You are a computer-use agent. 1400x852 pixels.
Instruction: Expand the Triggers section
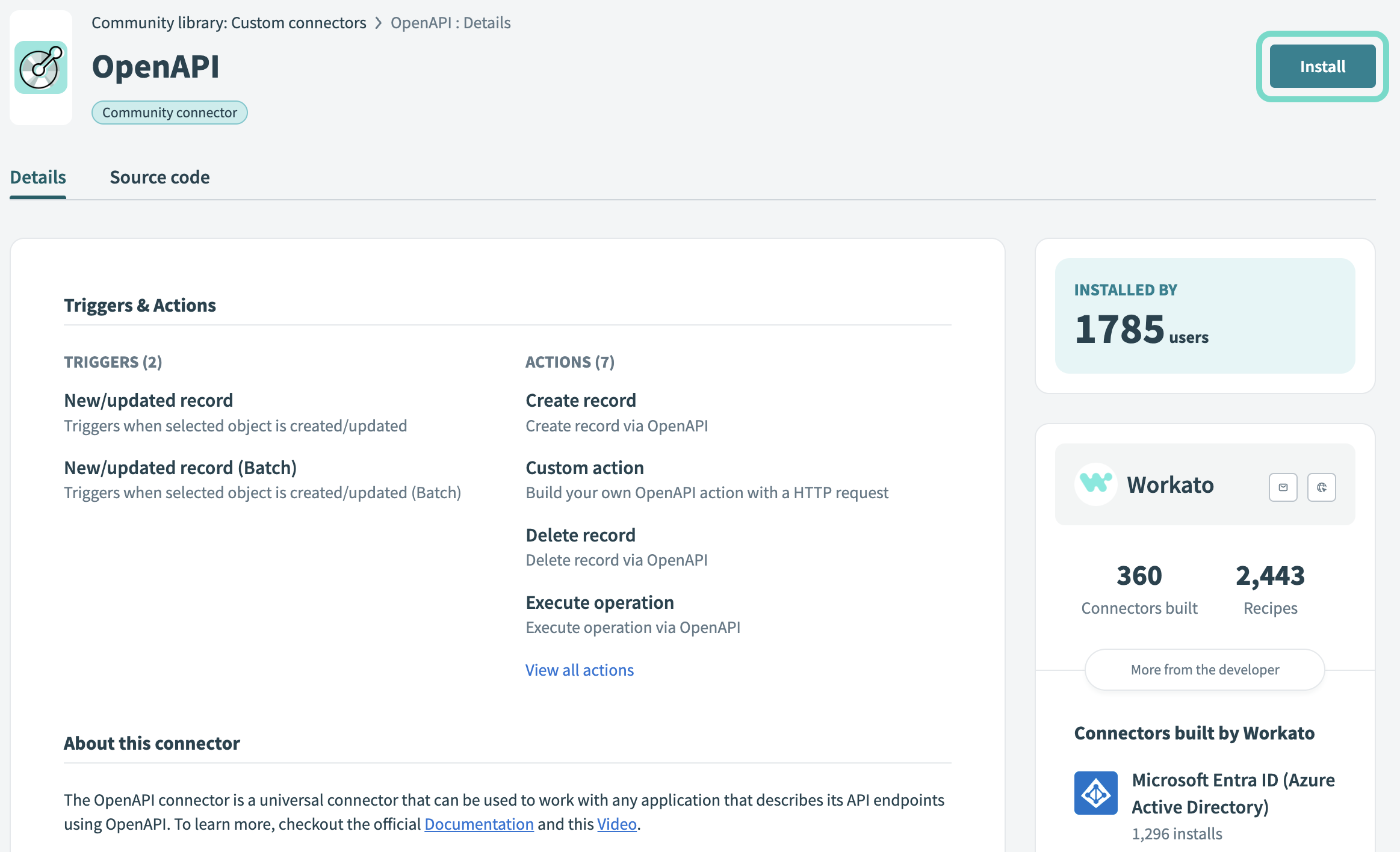pyautogui.click(x=112, y=361)
